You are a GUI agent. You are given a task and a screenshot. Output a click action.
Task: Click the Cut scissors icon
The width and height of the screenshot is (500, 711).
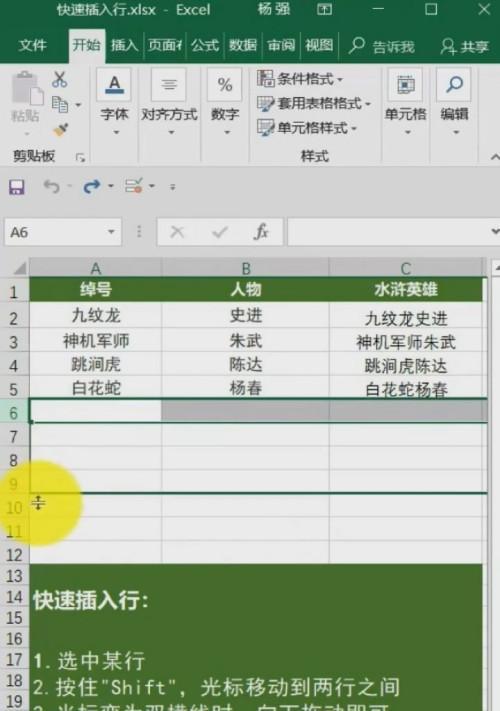tap(59, 79)
